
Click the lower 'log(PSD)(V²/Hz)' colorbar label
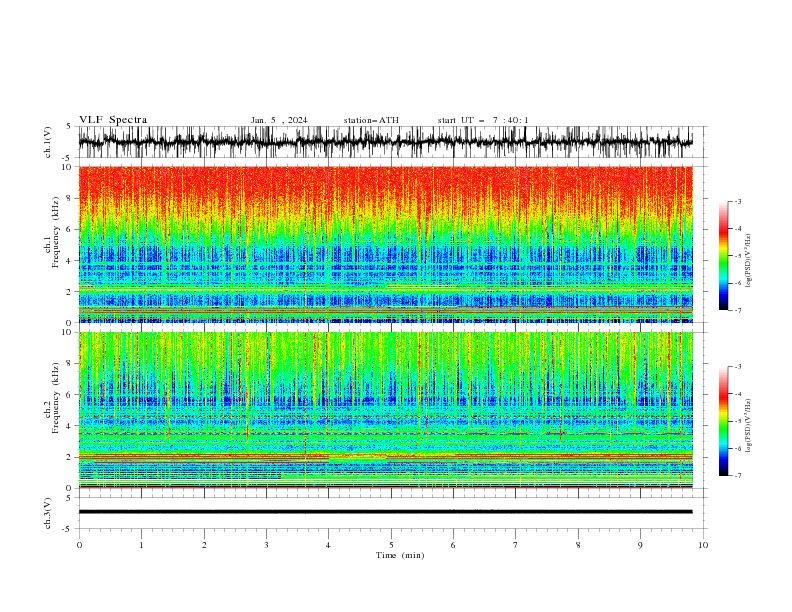pos(748,426)
